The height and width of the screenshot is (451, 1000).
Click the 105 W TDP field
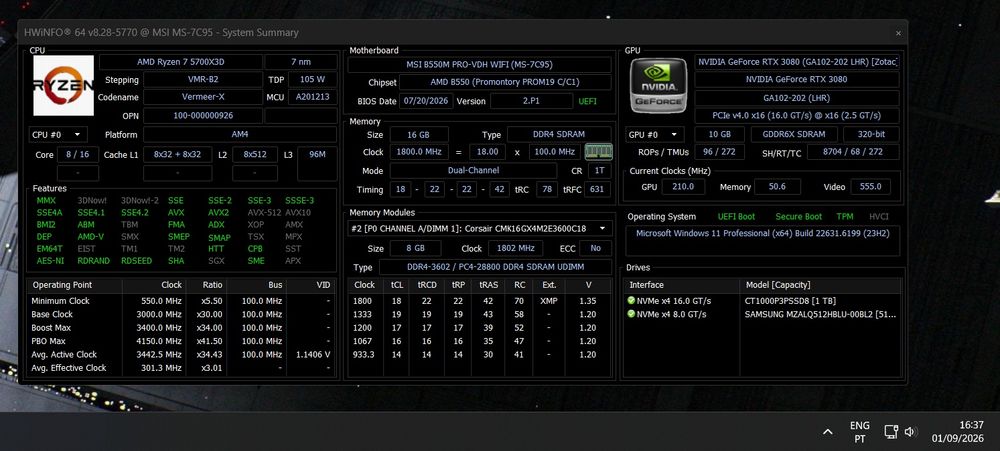tap(312, 80)
